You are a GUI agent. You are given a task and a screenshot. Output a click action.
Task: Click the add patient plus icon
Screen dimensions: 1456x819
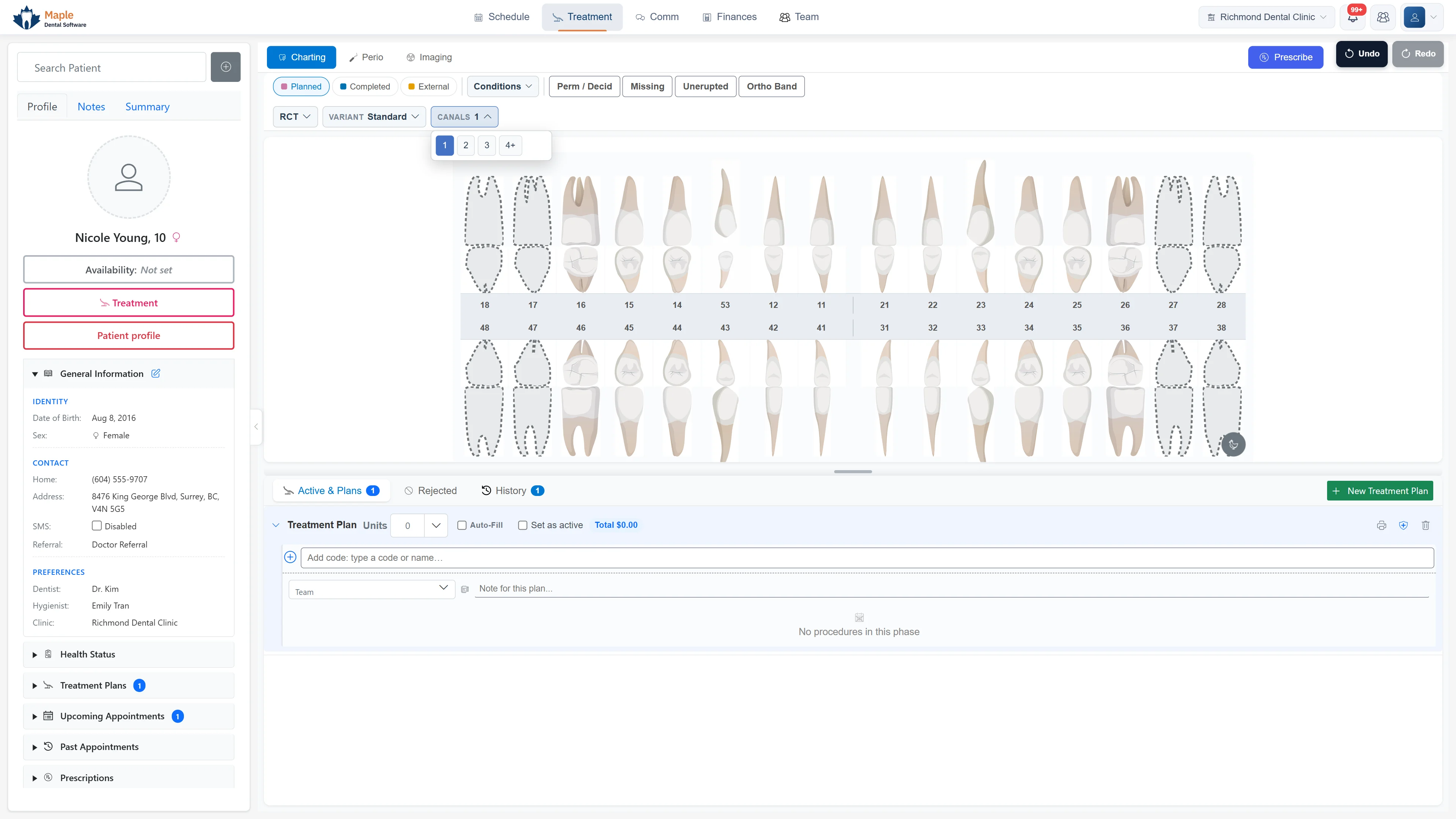(x=226, y=67)
